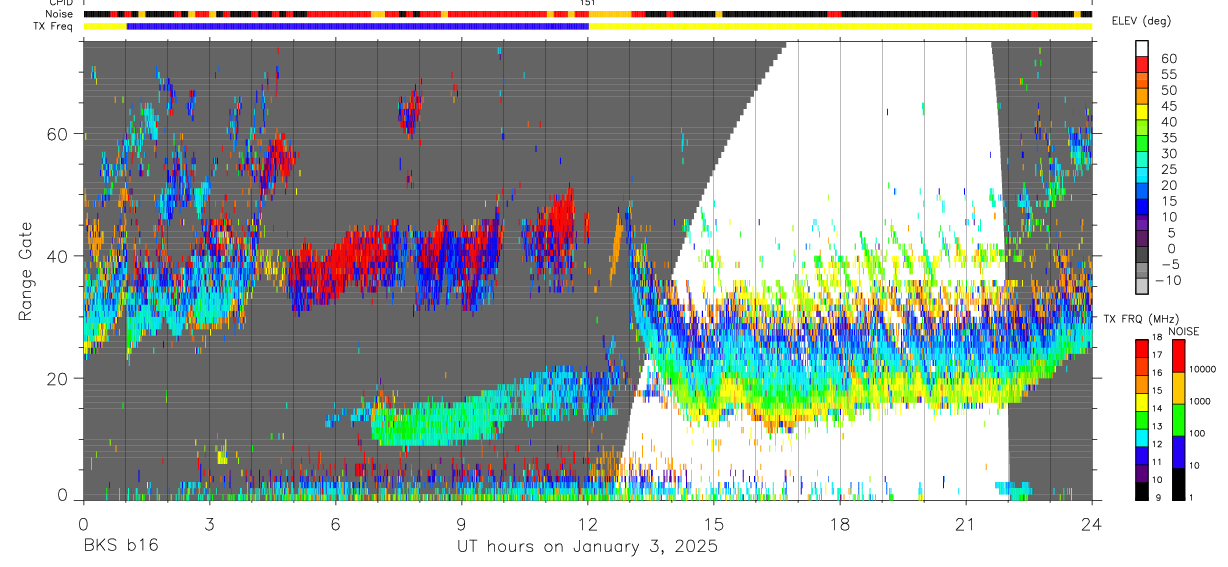Click the blue segment of the top TX Freq bar

[357, 26]
